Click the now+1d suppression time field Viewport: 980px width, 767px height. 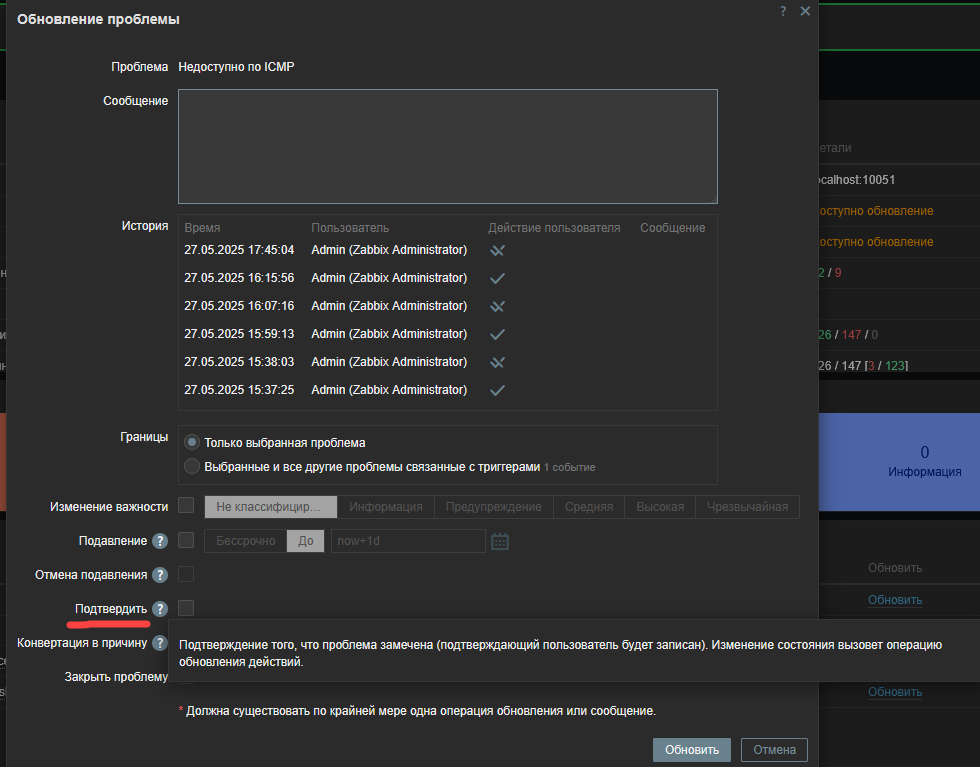(407, 541)
